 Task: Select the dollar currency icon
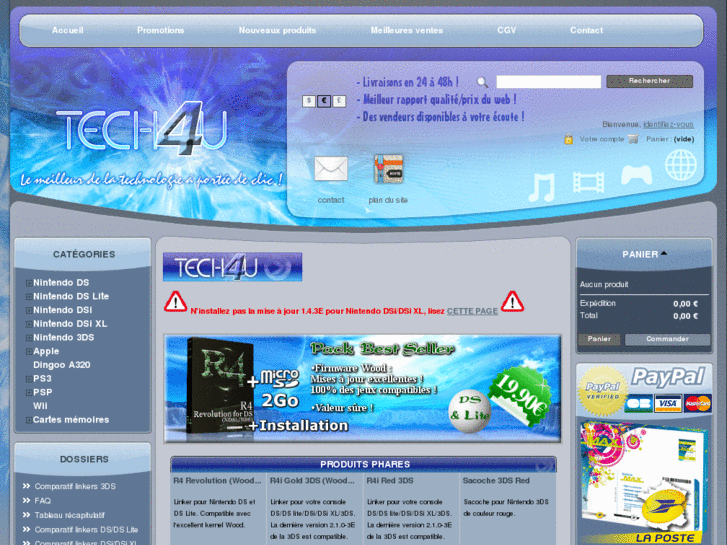(309, 101)
